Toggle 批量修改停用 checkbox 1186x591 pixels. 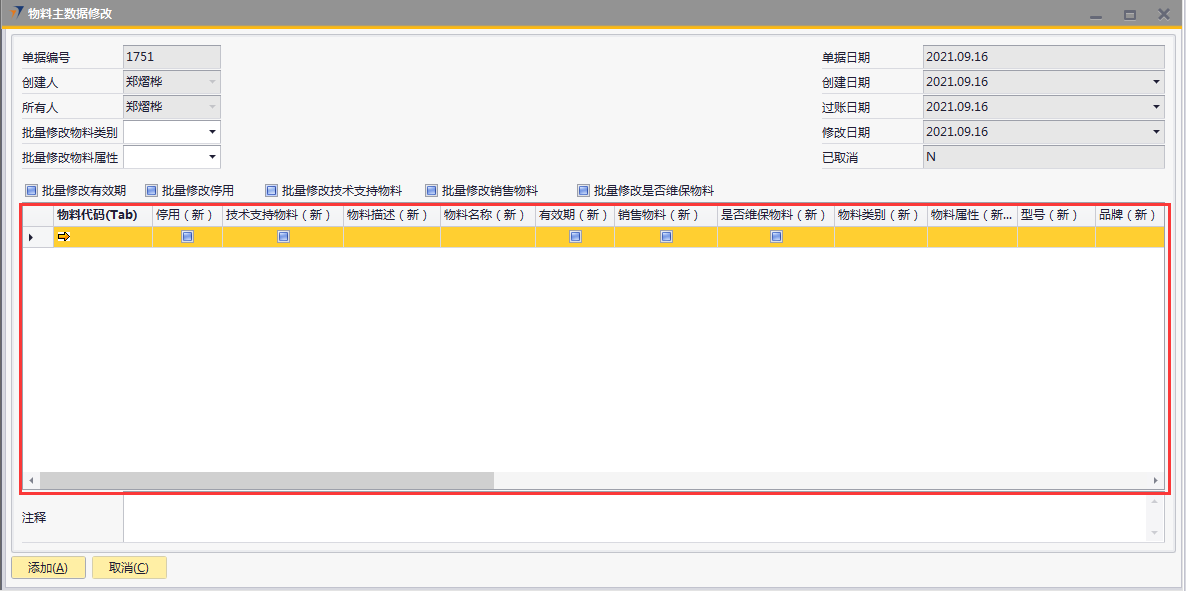[151, 190]
